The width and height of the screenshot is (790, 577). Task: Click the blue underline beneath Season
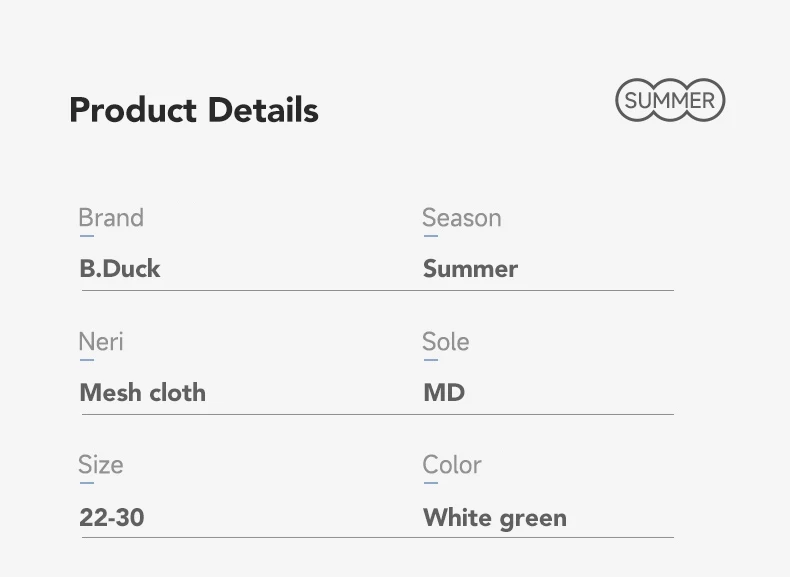click(x=431, y=236)
